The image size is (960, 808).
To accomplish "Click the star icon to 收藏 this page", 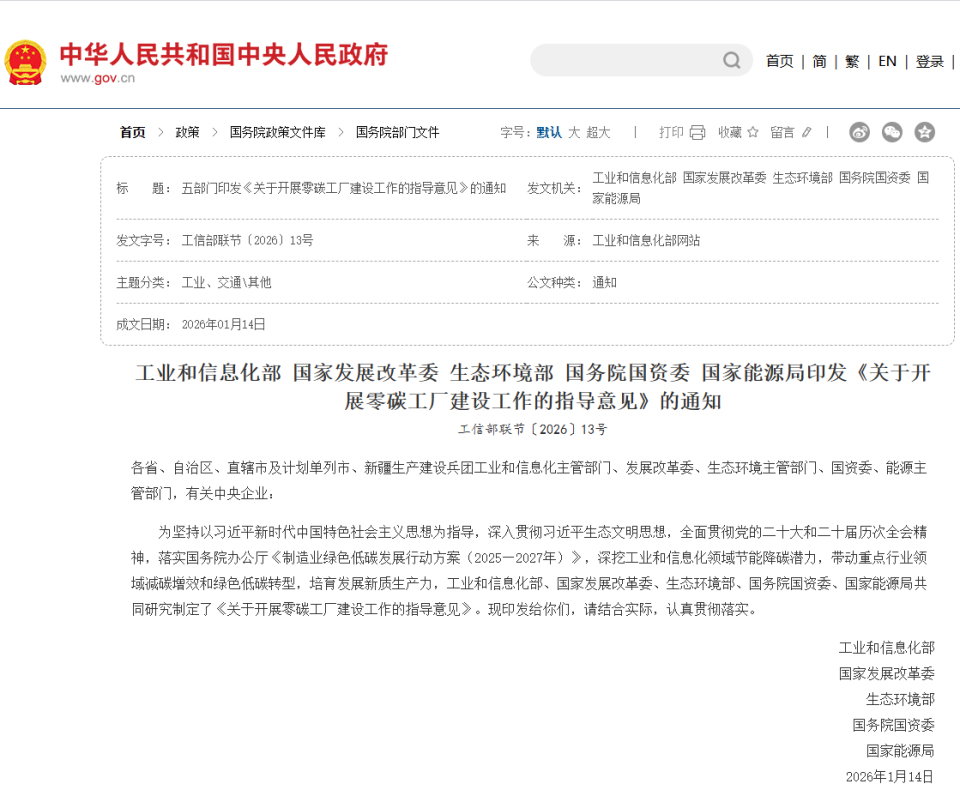I will [753, 131].
